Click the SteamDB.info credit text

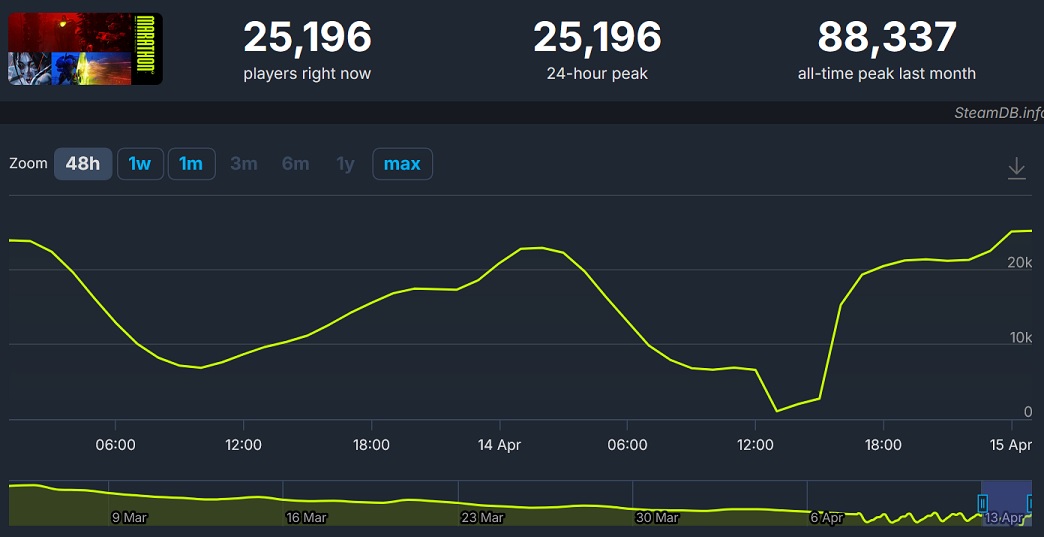[x=998, y=112]
